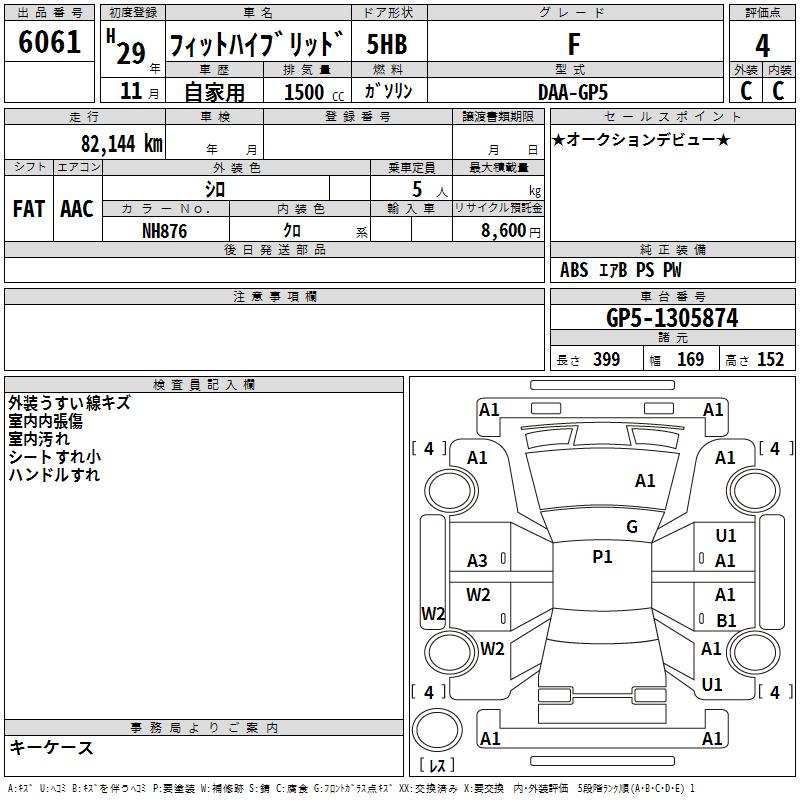The width and height of the screenshot is (800, 800).
Task: Click the sales point オークションデビュー text
Action: pyautogui.click(x=641, y=139)
